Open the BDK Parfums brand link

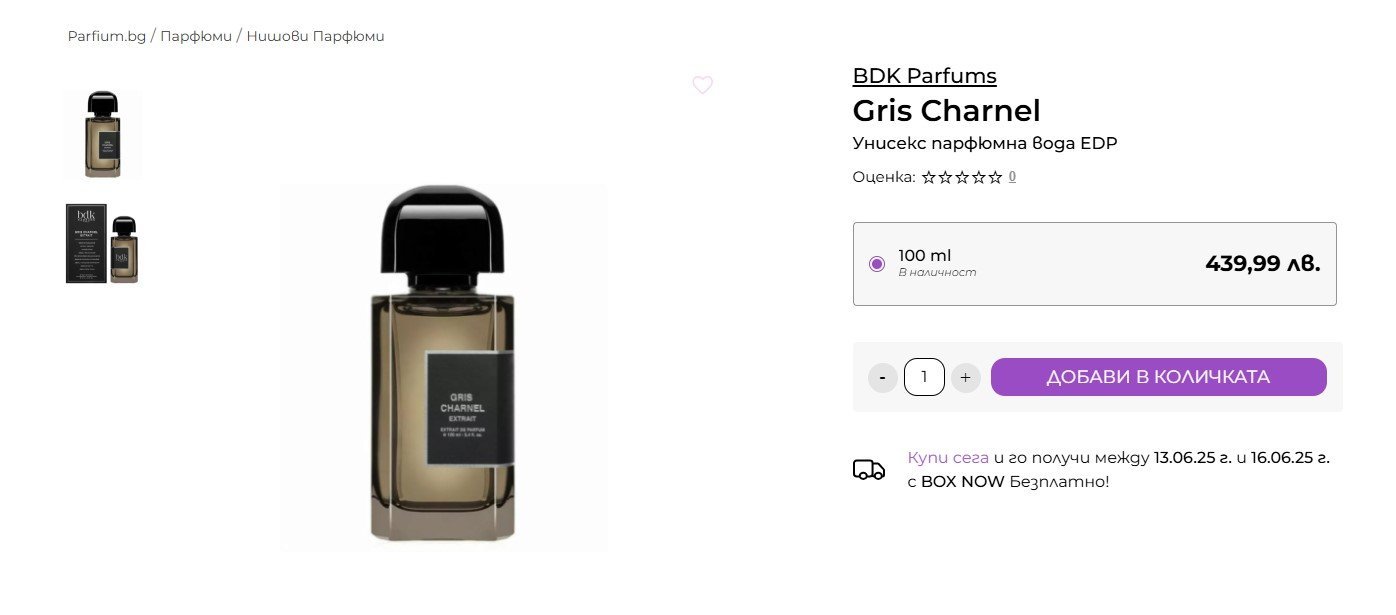point(924,75)
